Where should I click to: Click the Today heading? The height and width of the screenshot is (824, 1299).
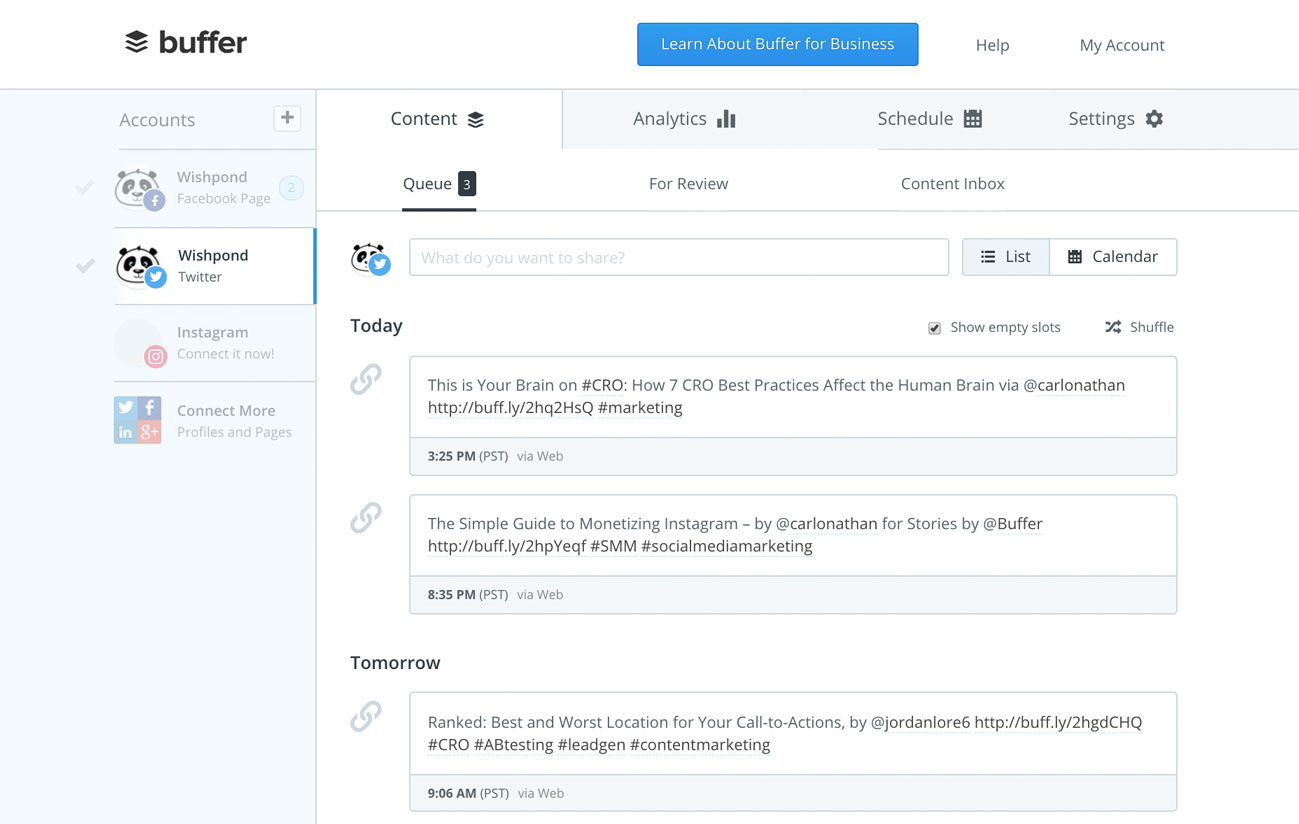click(x=376, y=326)
